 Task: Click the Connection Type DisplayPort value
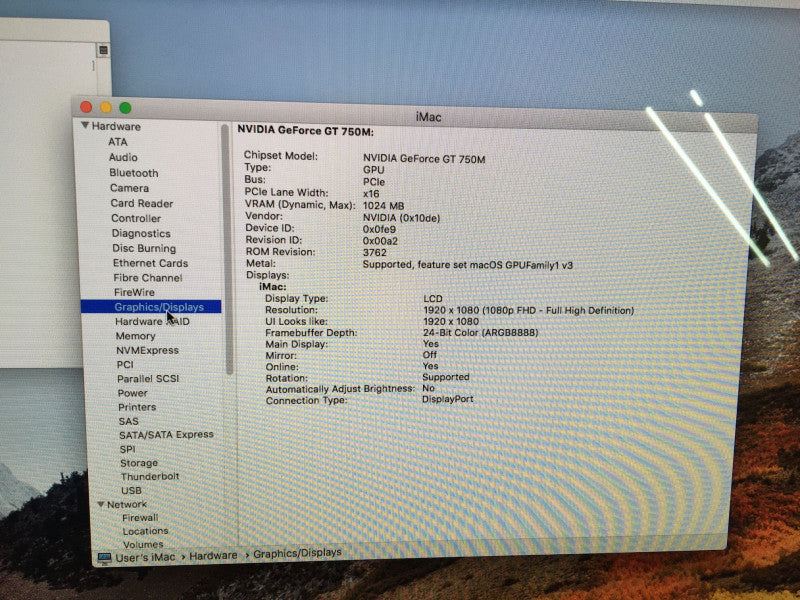pyautogui.click(x=447, y=399)
